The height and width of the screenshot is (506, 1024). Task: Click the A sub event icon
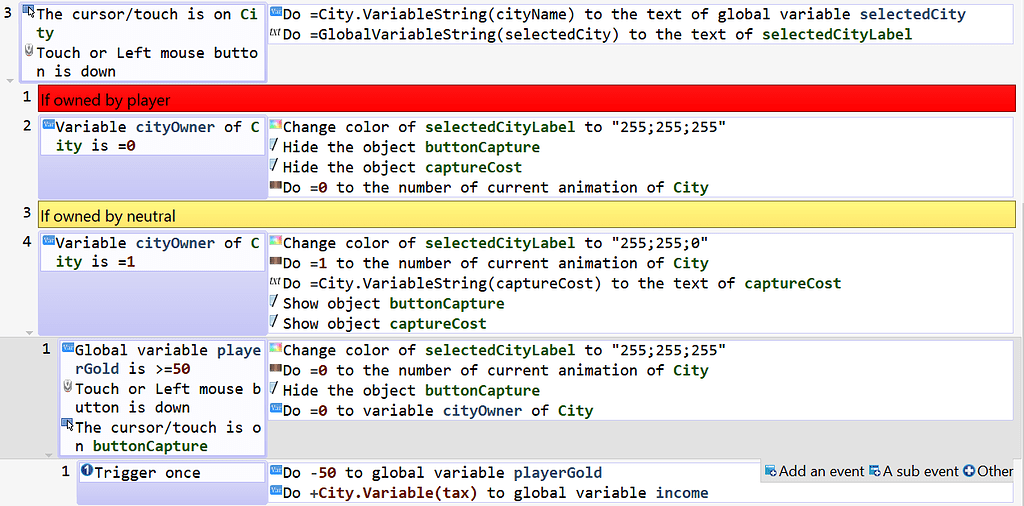875,471
